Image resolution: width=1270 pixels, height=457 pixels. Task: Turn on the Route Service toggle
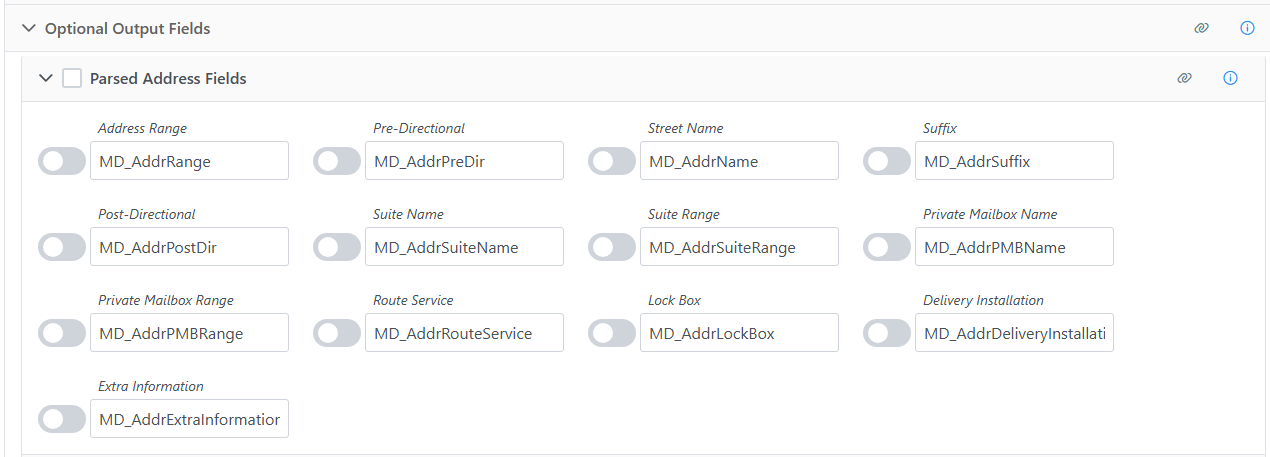click(x=337, y=333)
